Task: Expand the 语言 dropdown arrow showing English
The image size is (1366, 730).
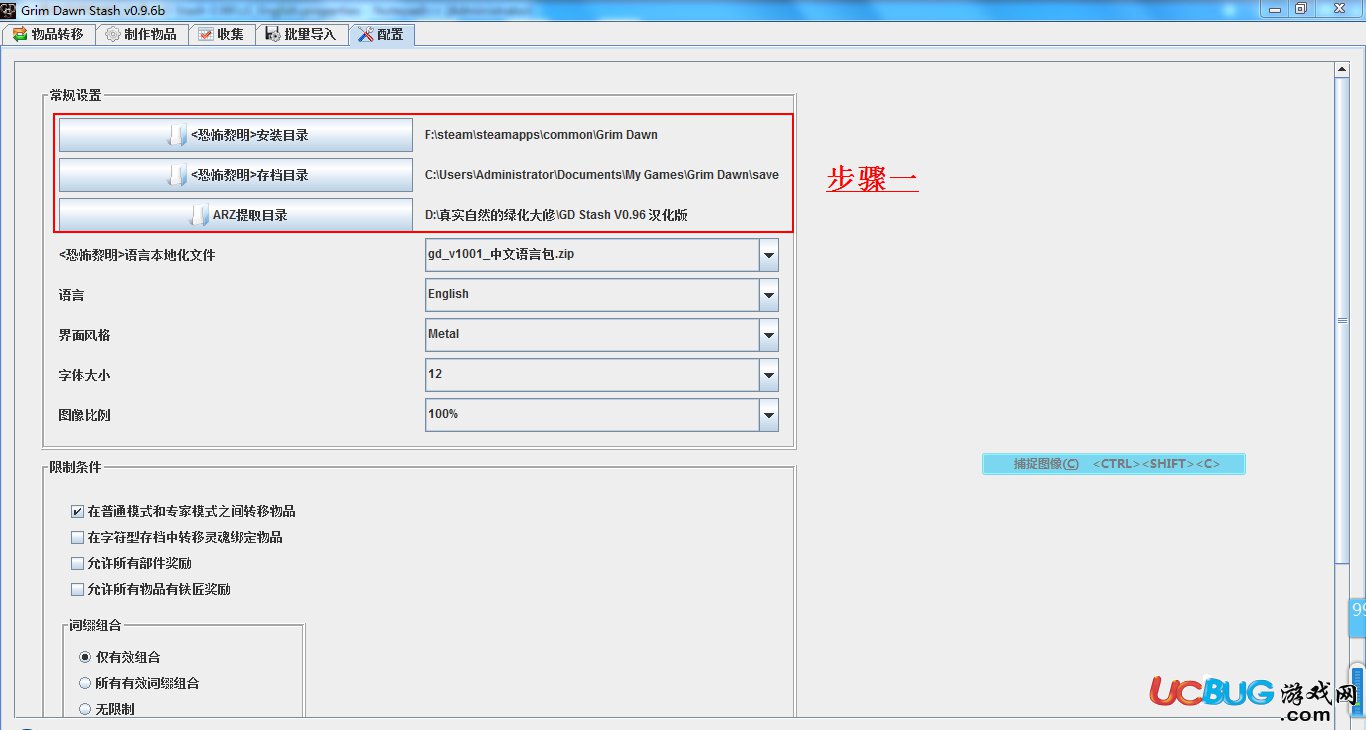Action: (x=768, y=295)
